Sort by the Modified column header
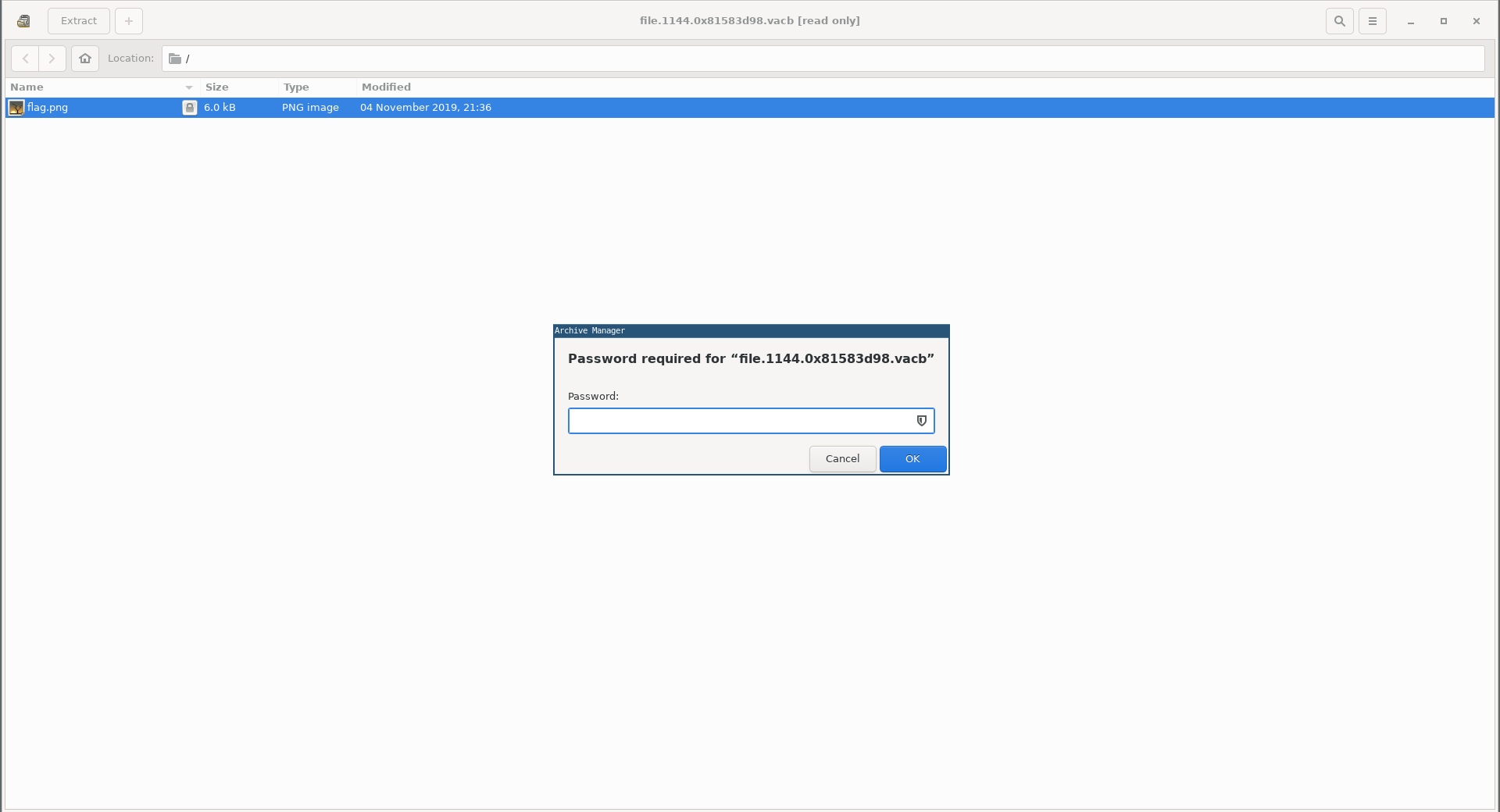Image resolution: width=1500 pixels, height=812 pixels. point(386,87)
